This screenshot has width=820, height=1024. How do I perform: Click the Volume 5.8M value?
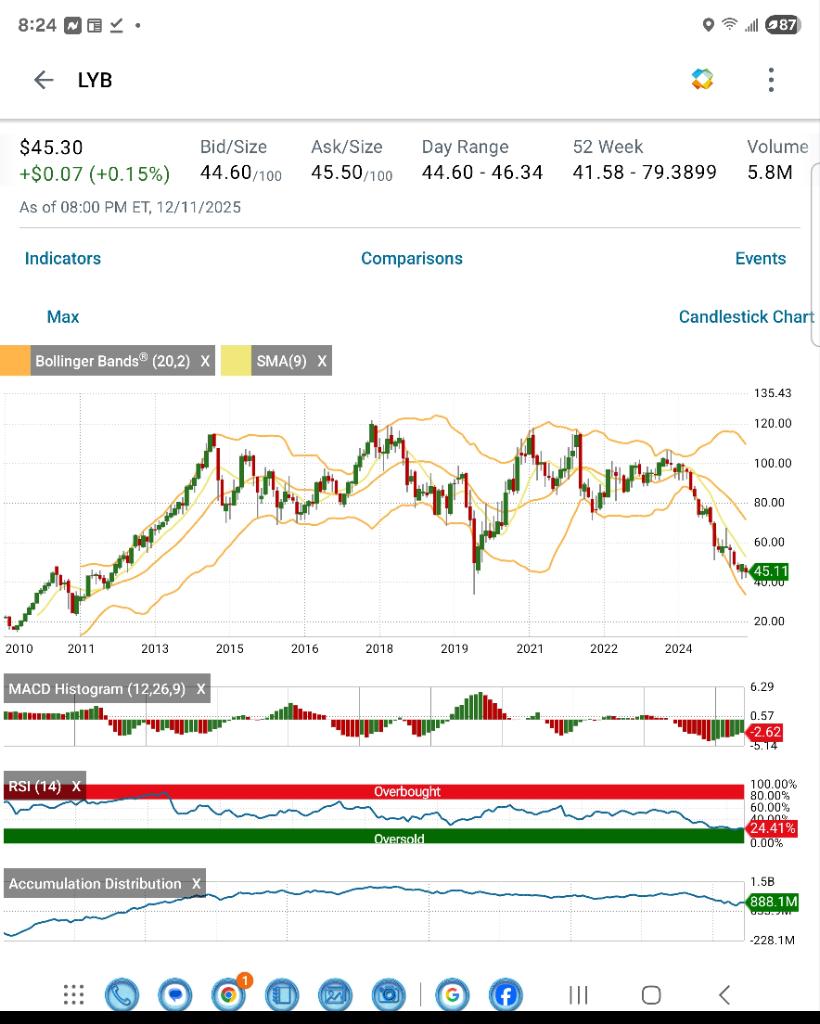point(770,172)
